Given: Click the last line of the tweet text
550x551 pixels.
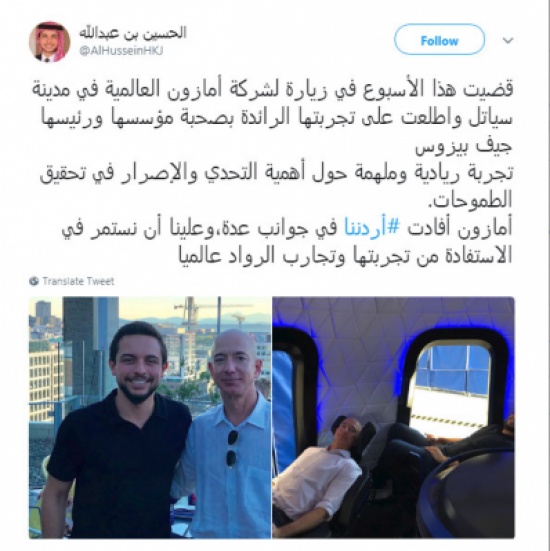Looking at the screenshot, I should point(345,255).
